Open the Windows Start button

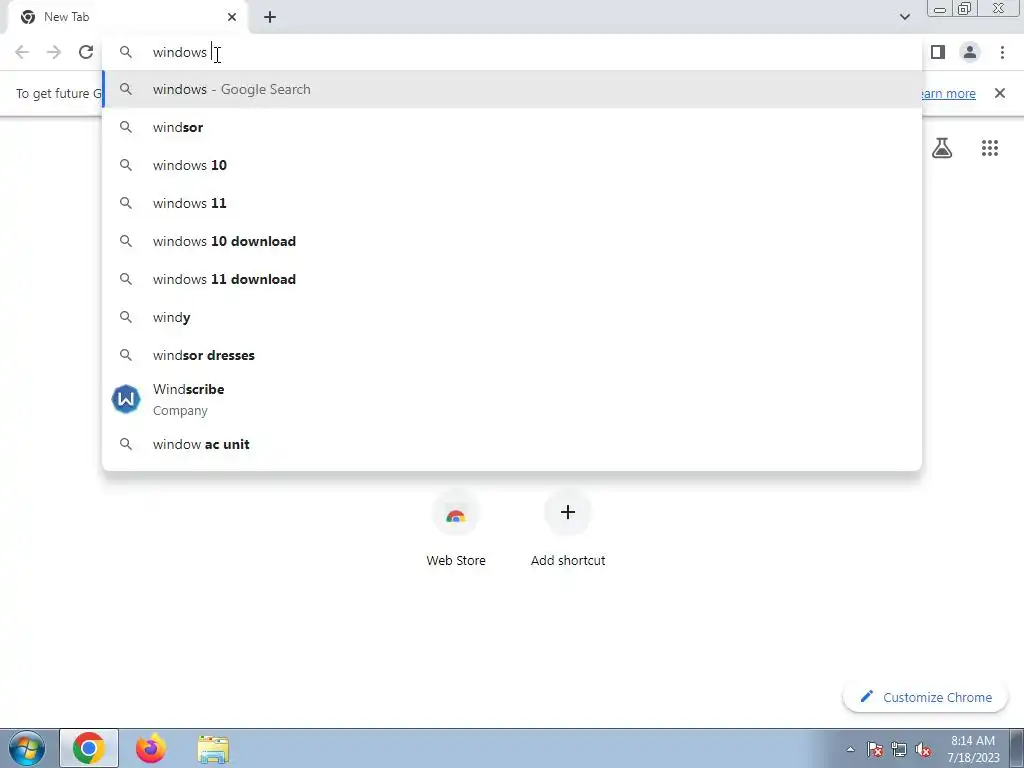point(27,748)
